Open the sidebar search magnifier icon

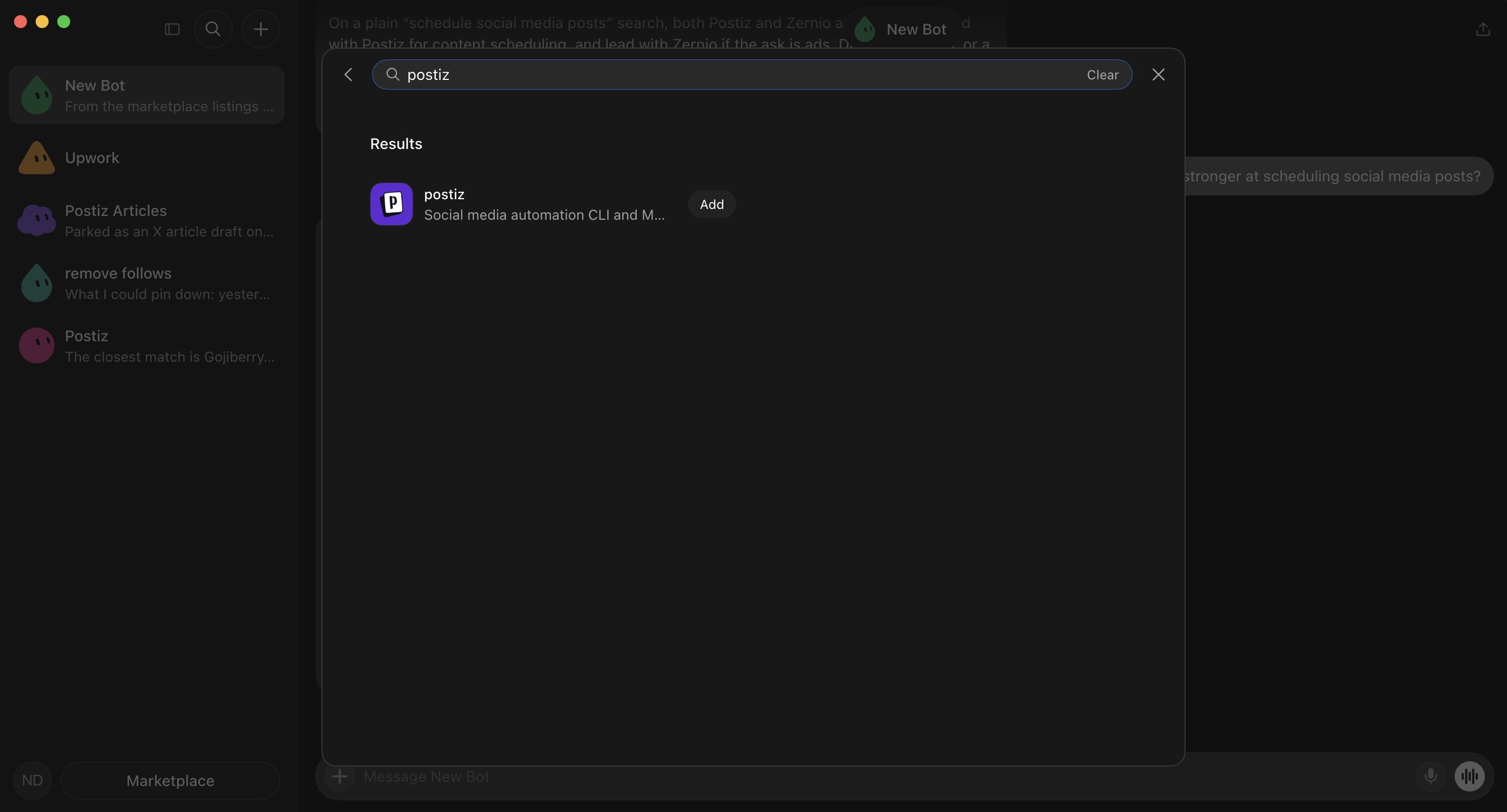pos(213,29)
